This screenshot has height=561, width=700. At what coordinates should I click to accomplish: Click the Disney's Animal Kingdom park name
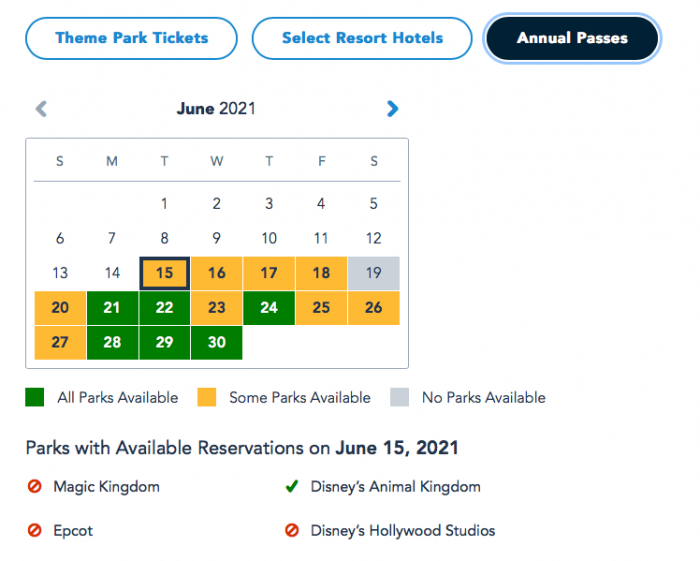395,487
